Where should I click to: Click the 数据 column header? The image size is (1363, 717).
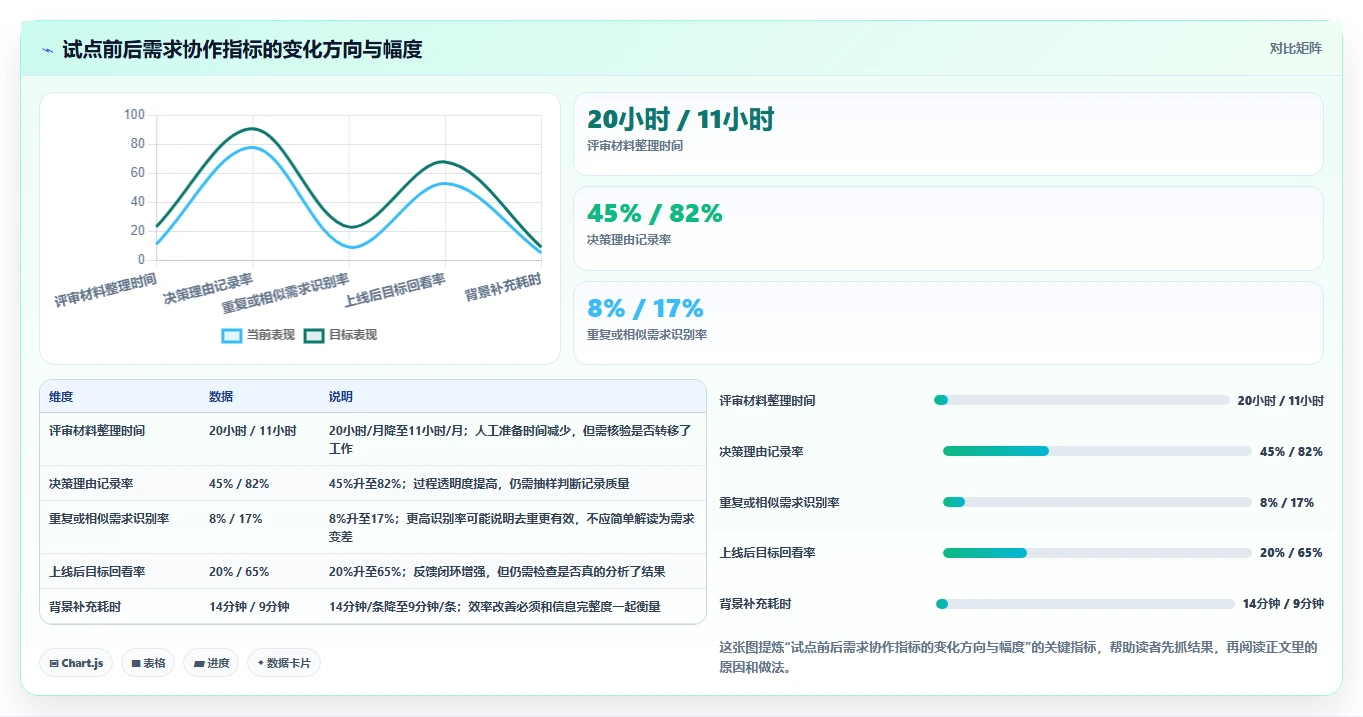click(221, 397)
